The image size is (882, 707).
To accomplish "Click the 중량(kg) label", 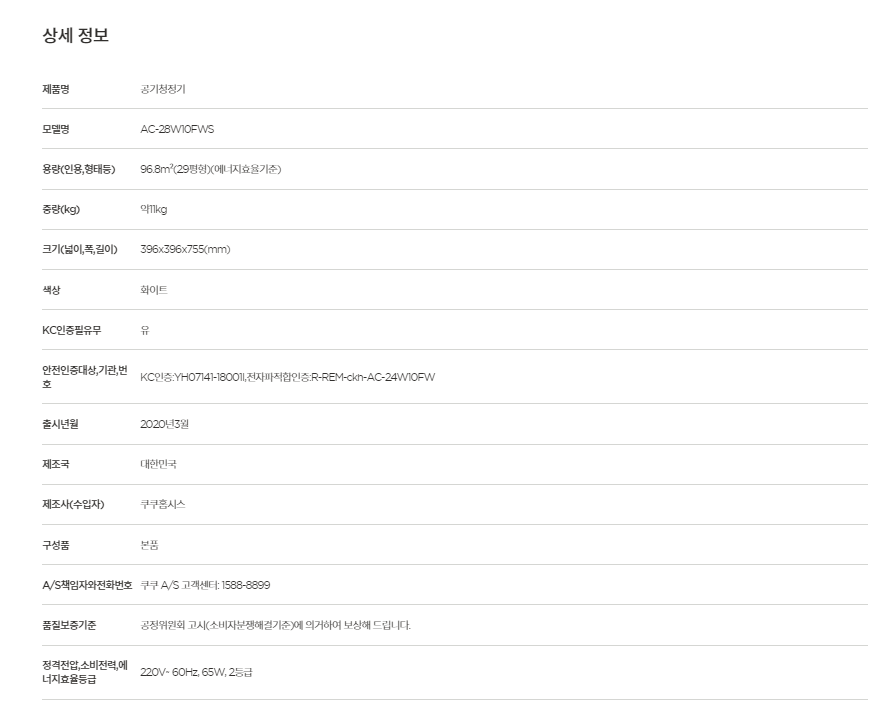I will pyautogui.click(x=61, y=209).
